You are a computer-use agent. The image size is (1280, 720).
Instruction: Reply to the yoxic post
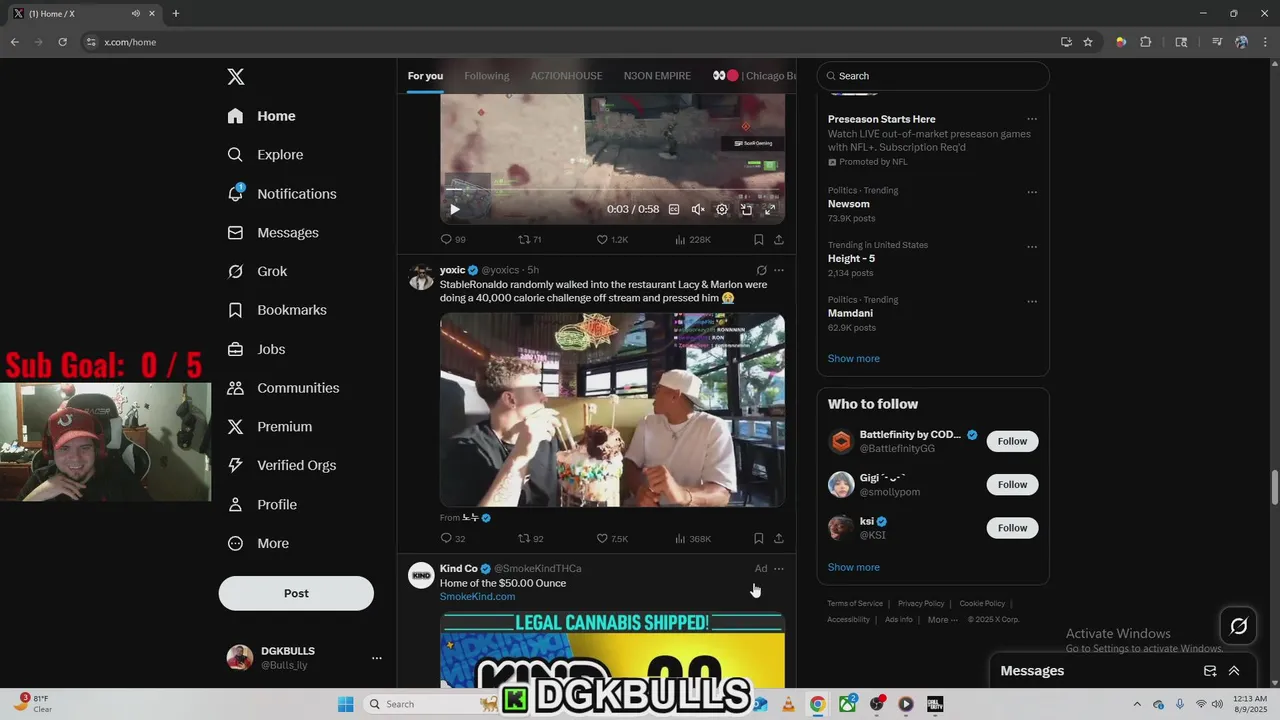[x=453, y=539]
